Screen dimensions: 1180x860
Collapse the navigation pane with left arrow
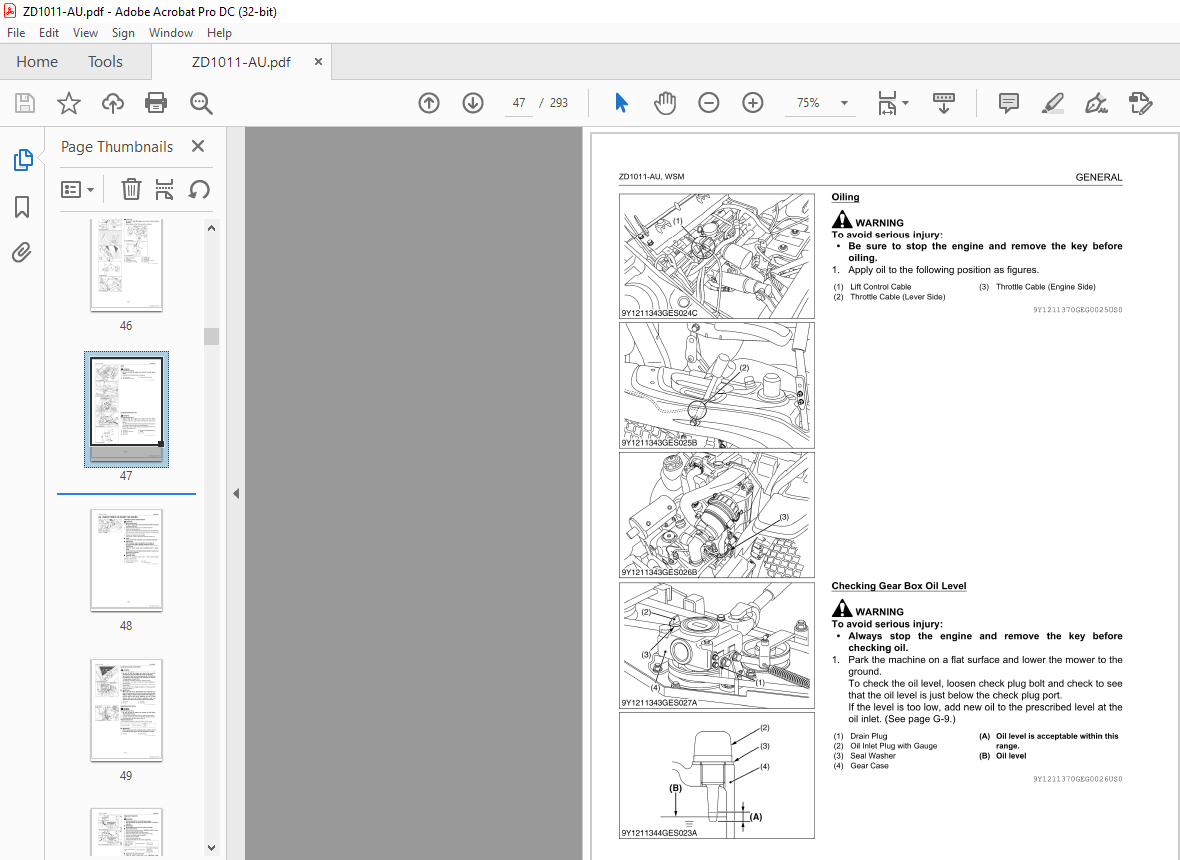(x=236, y=494)
